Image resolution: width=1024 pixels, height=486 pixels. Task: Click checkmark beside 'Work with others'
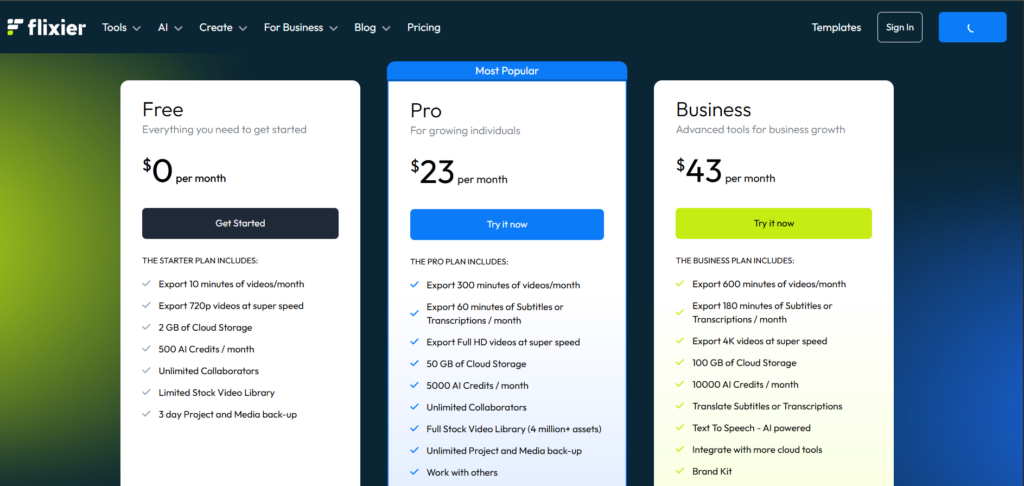coord(414,472)
